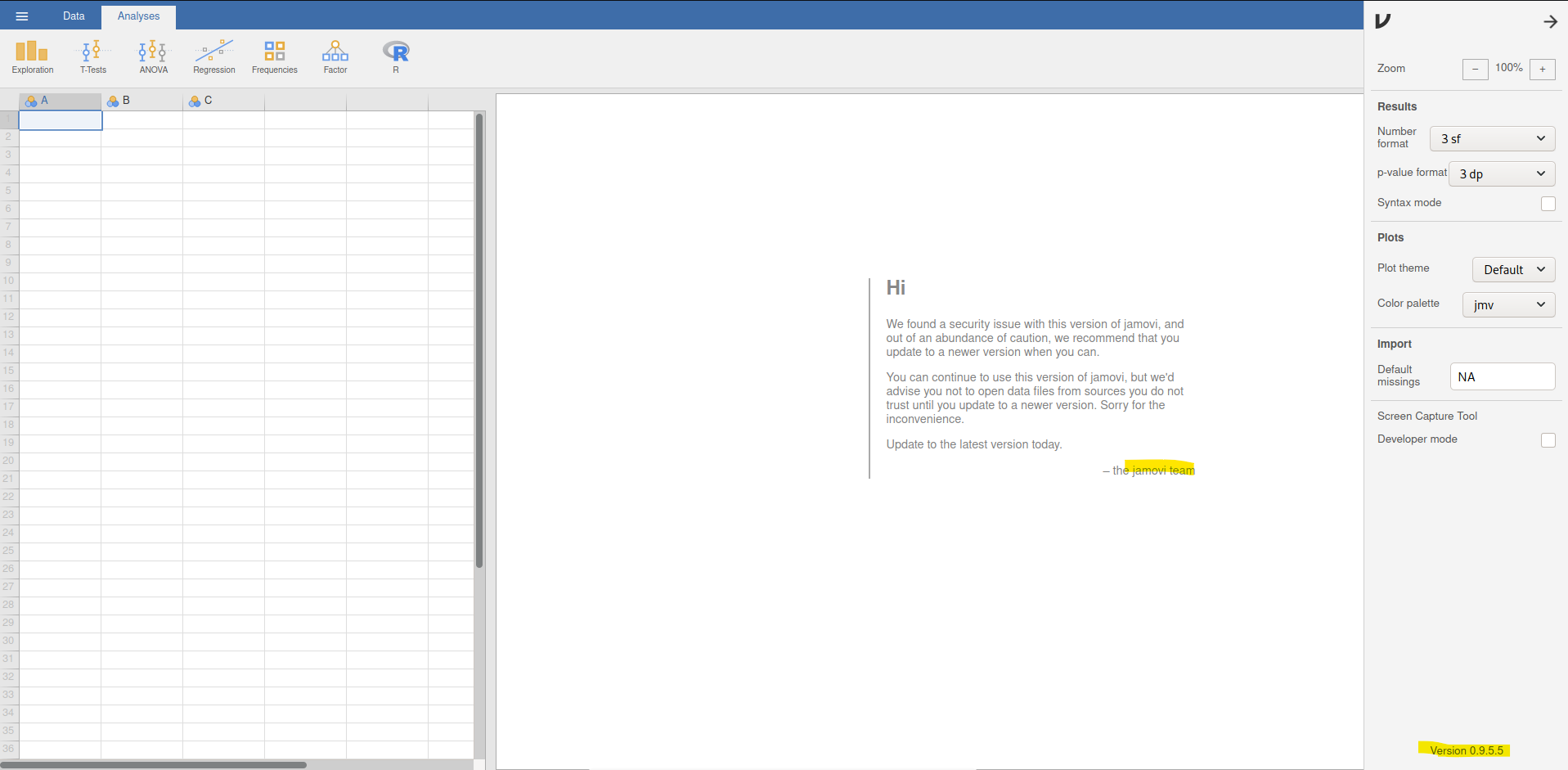Open the T-Tests analyses menu
Image resolution: width=1568 pixels, height=770 pixels.
click(x=92, y=57)
